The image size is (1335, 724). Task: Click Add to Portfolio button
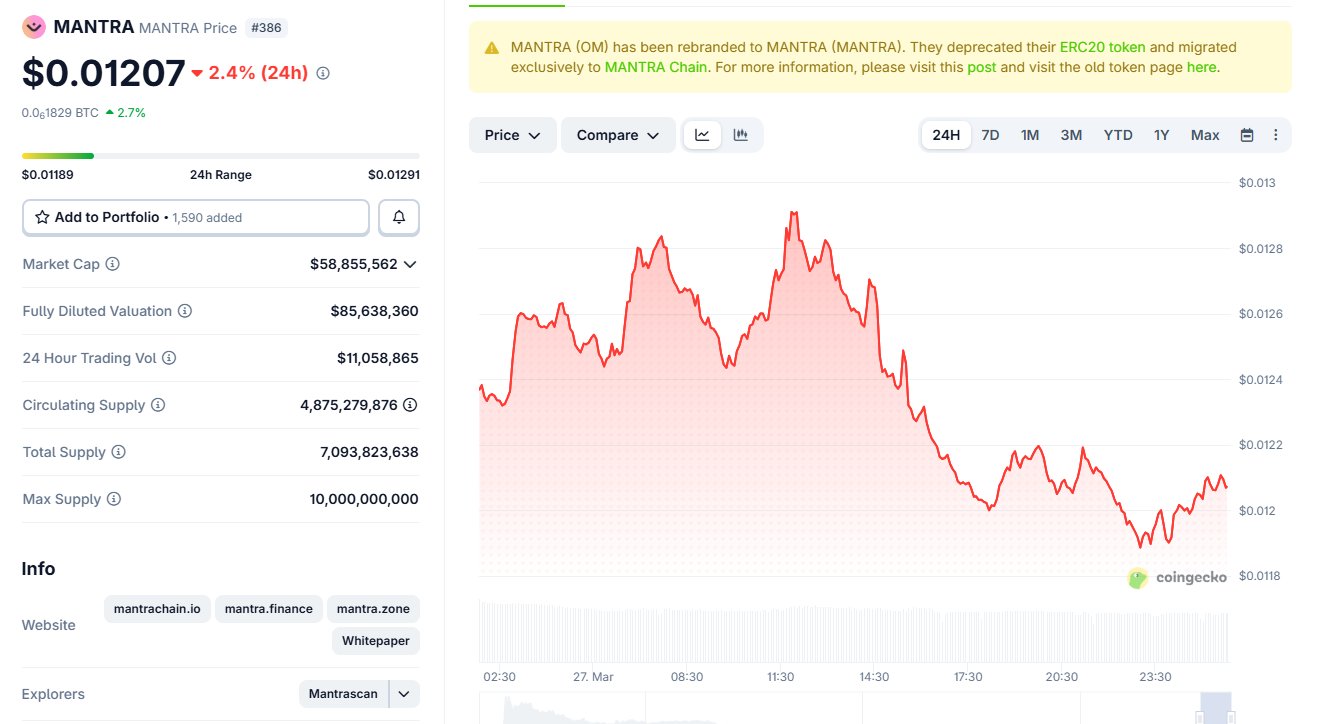(196, 217)
